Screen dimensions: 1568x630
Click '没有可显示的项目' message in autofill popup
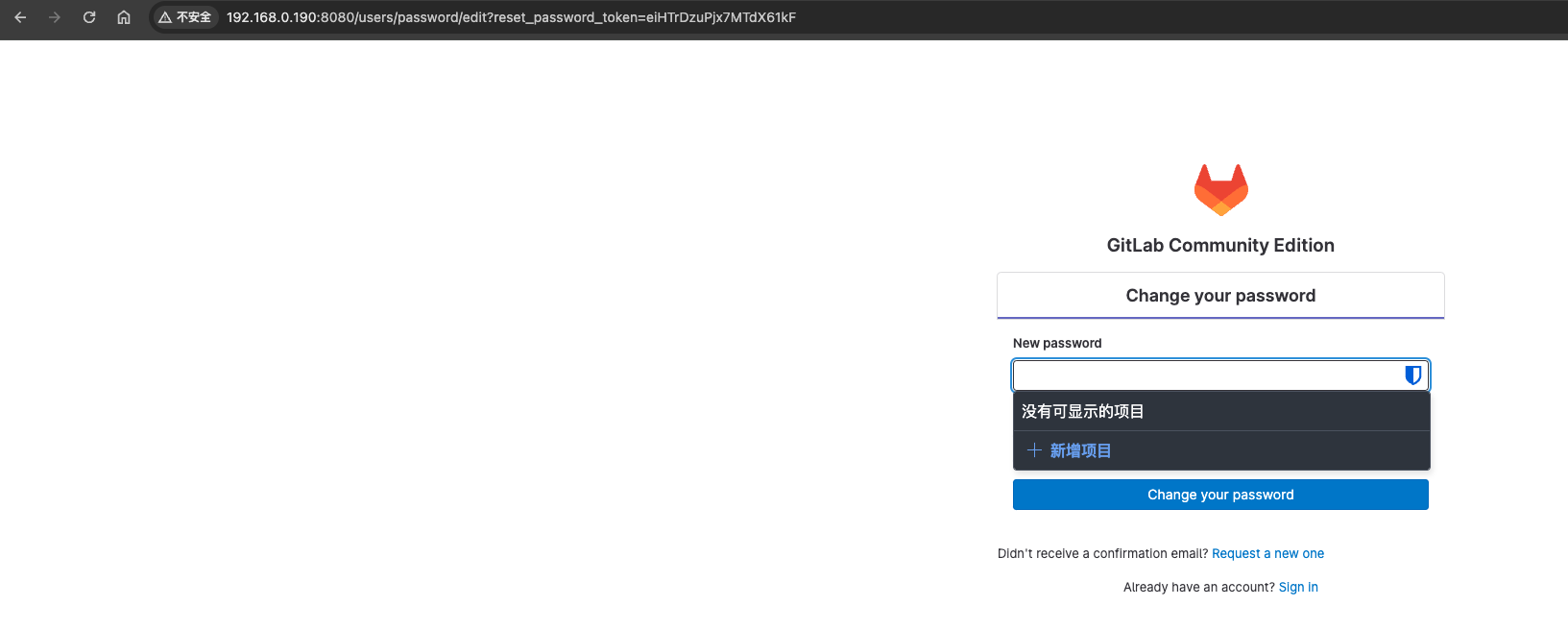click(1082, 411)
